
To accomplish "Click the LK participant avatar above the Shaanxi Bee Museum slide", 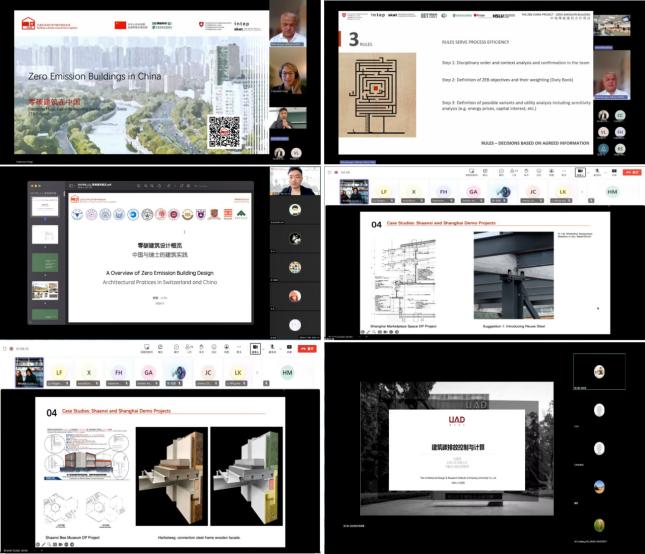I will (x=238, y=371).
